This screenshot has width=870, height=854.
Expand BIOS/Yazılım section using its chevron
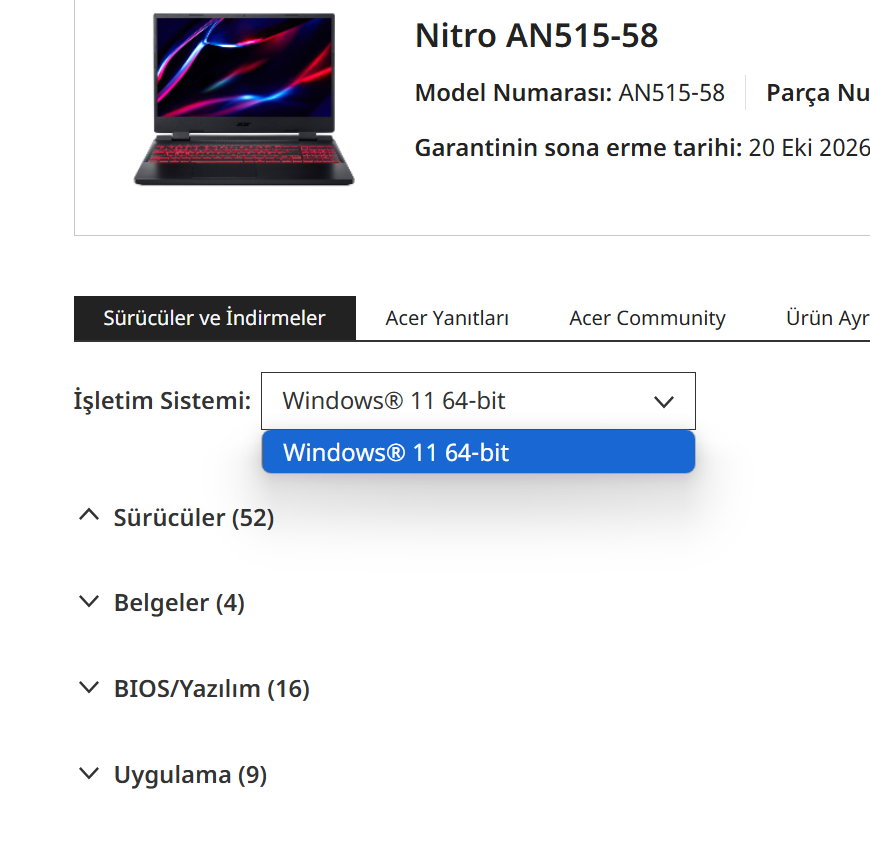[89, 688]
